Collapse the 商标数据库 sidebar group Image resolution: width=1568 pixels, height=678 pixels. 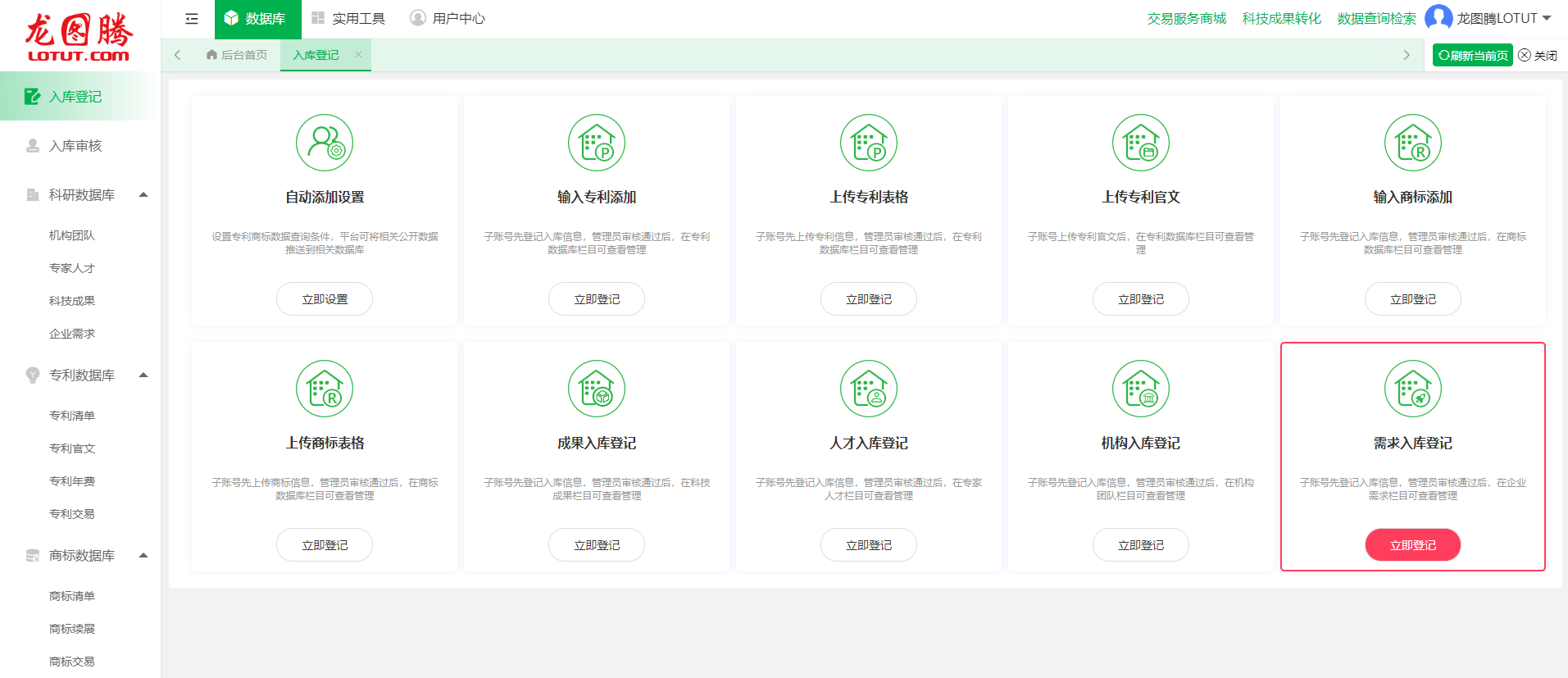pyautogui.click(x=143, y=556)
